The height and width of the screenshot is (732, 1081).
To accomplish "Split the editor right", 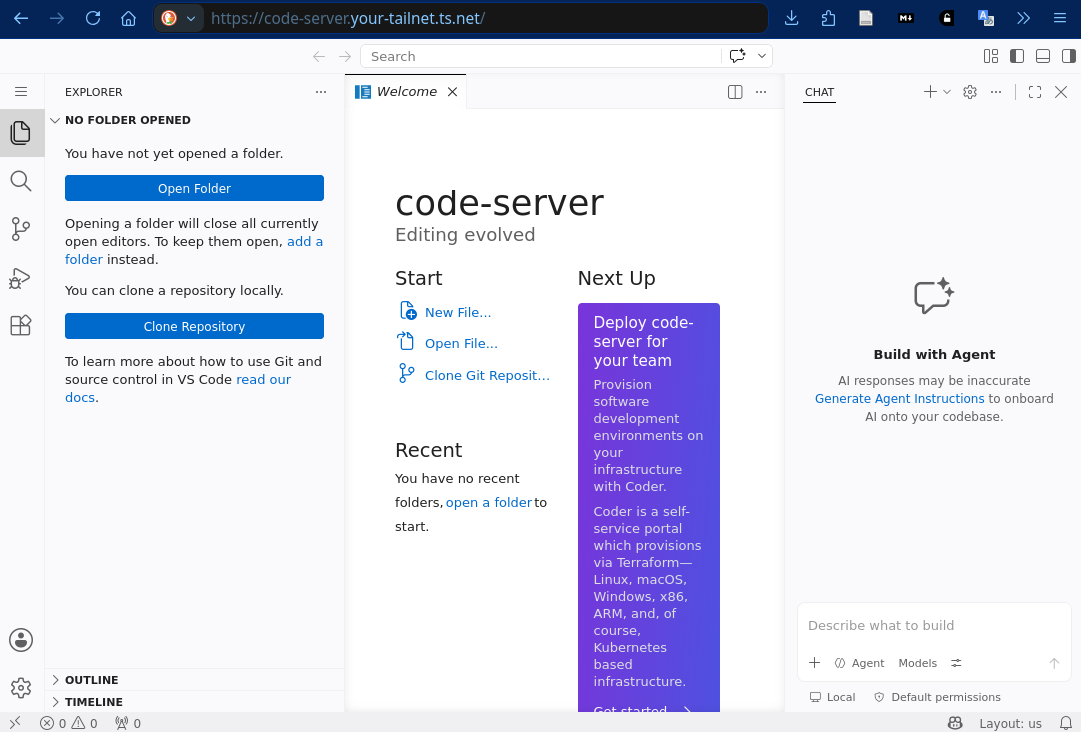I will pyautogui.click(x=735, y=92).
